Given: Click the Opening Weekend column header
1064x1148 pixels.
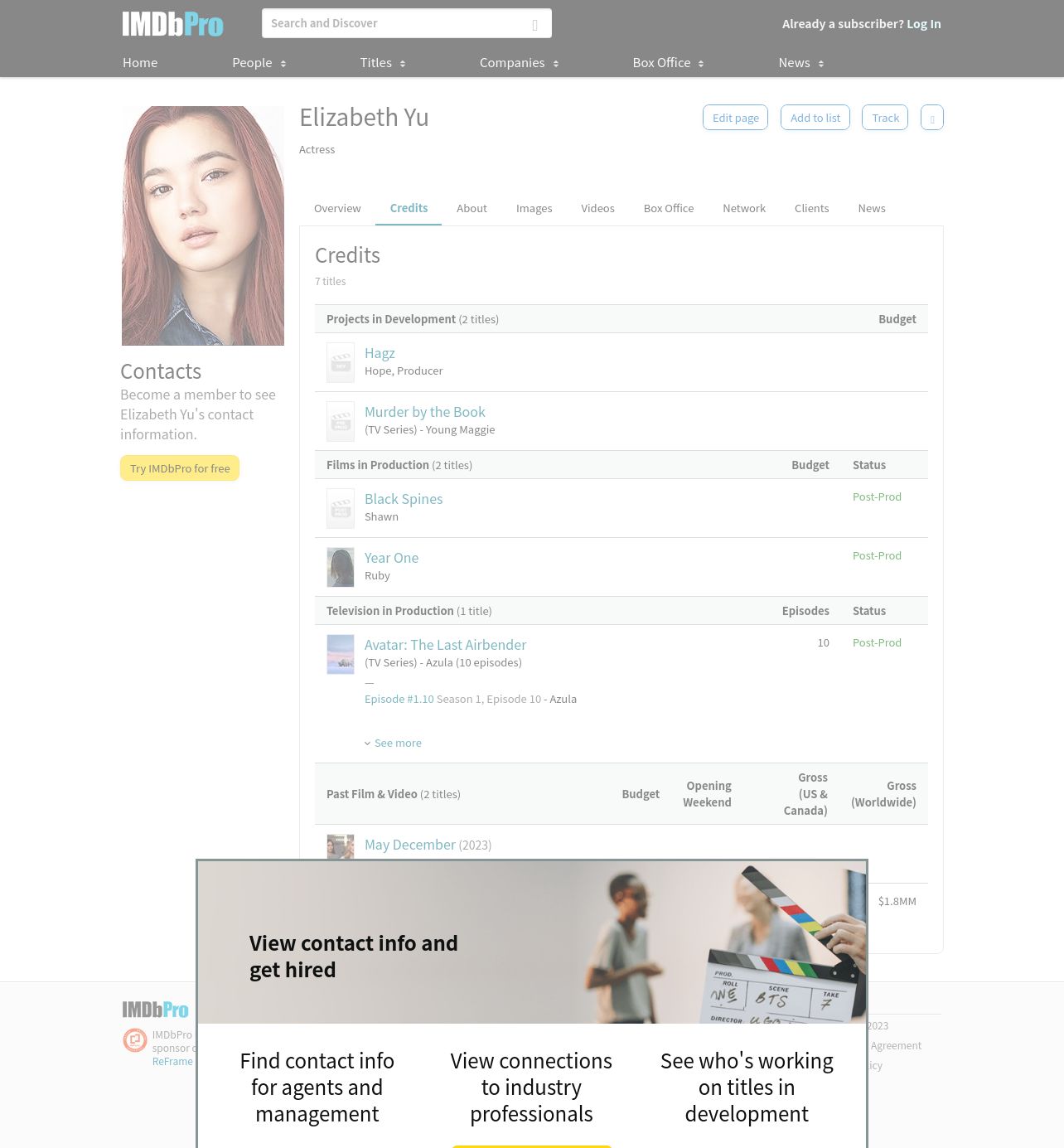Looking at the screenshot, I should [x=707, y=794].
